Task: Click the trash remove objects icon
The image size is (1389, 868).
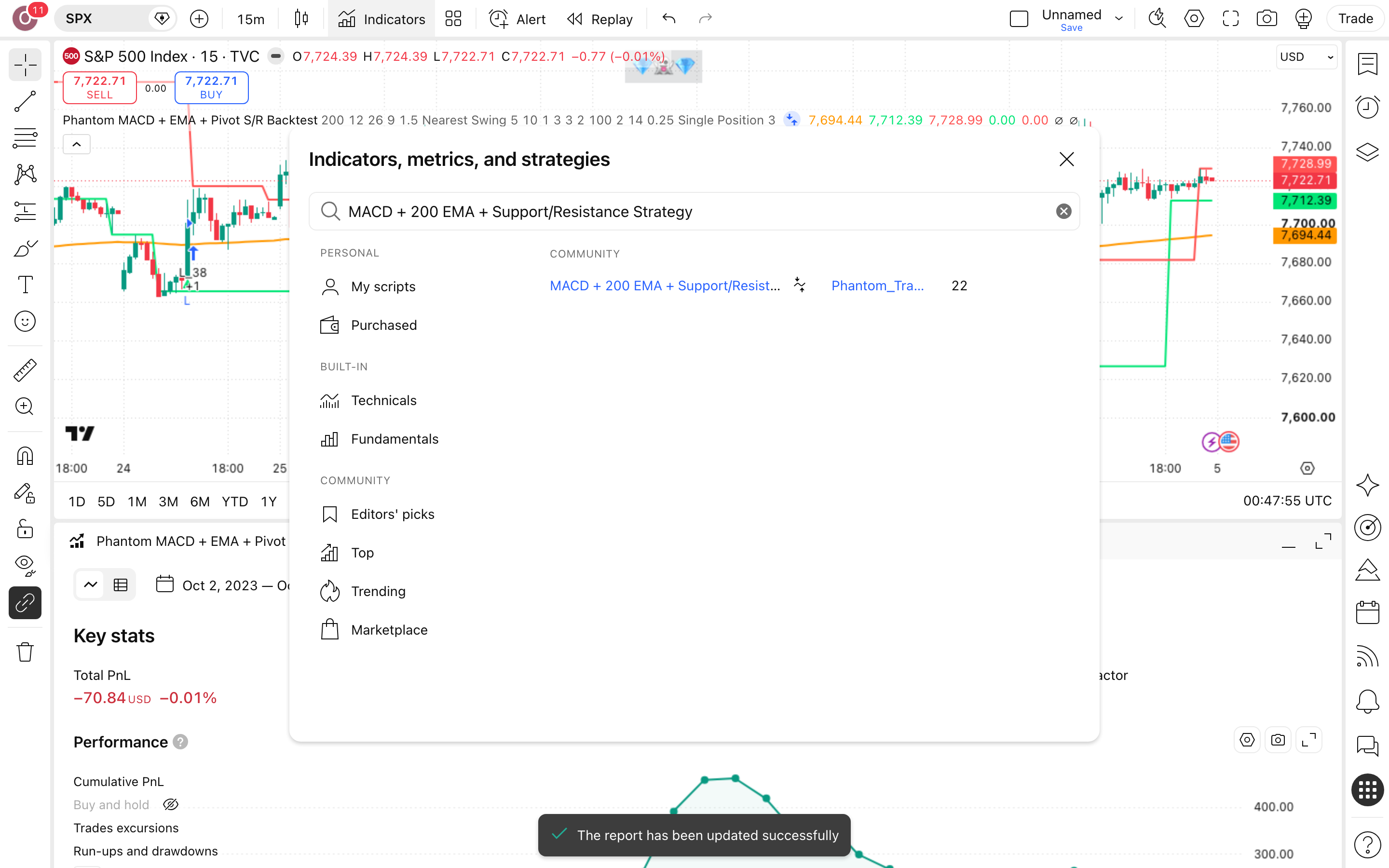Action: [x=25, y=651]
